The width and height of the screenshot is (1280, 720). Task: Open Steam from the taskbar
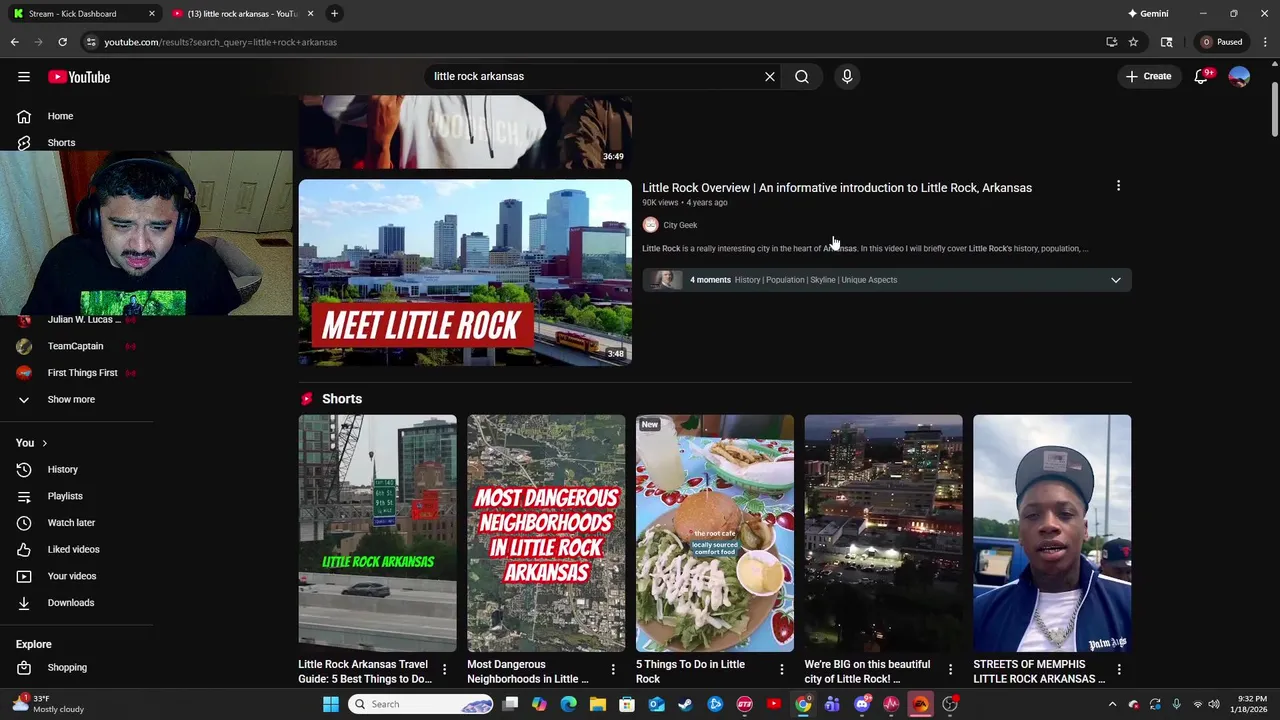coord(685,704)
